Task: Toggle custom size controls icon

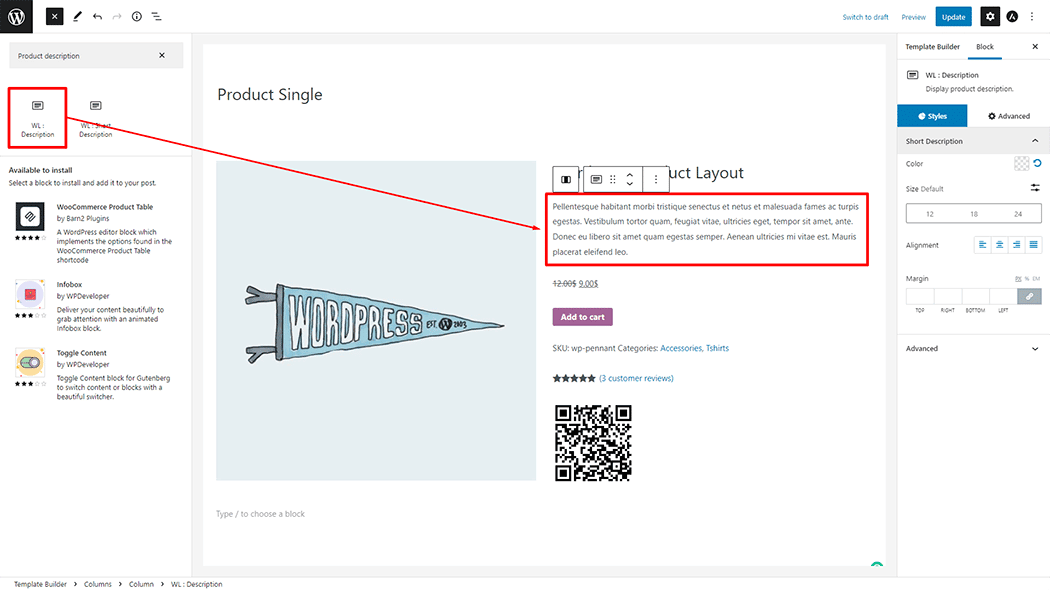Action: (1035, 188)
